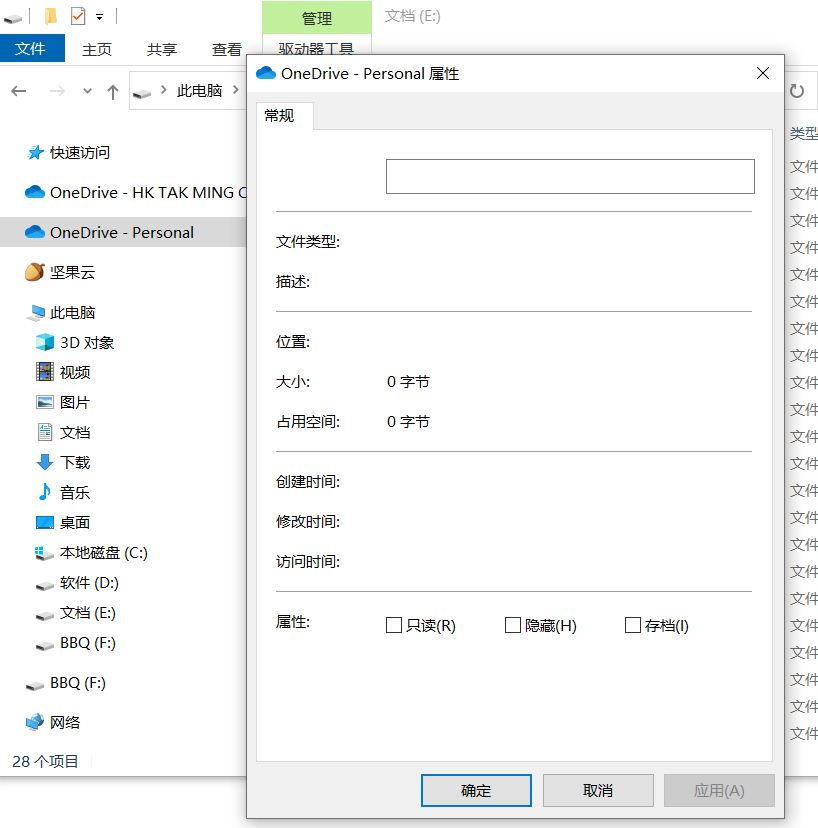Click the 坚果云 nut icon

[x=35, y=272]
